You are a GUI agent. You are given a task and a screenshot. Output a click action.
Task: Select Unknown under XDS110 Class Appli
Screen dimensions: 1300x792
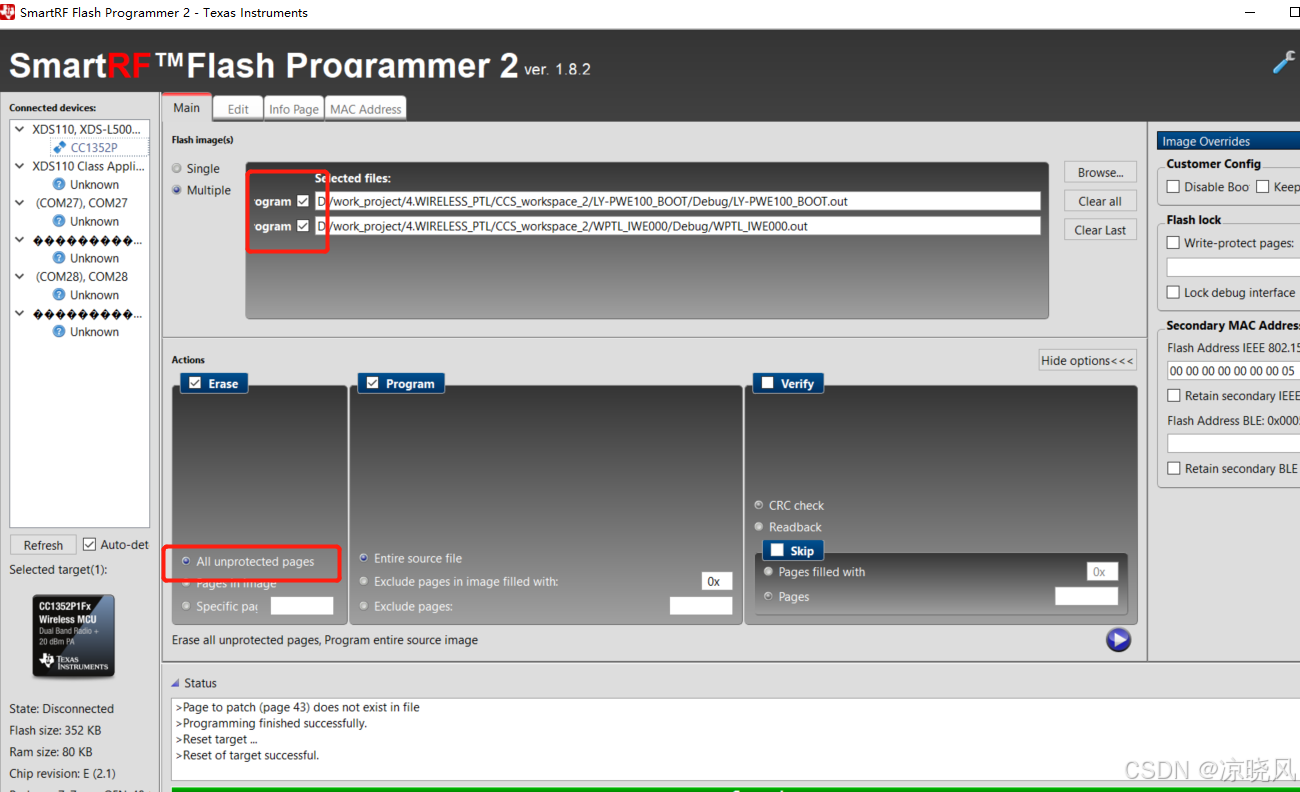(94, 184)
